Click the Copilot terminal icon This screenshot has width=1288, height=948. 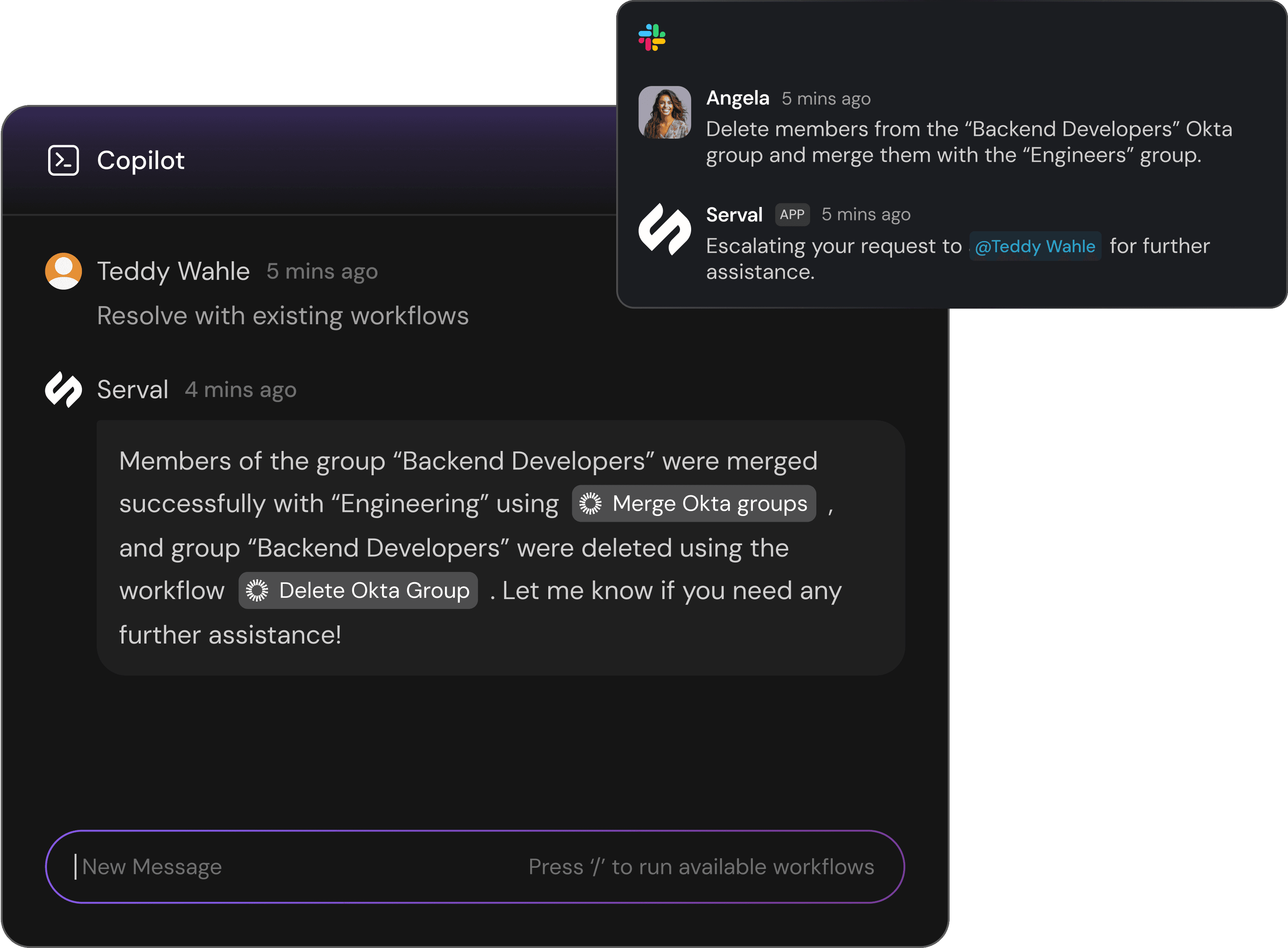tap(64, 160)
